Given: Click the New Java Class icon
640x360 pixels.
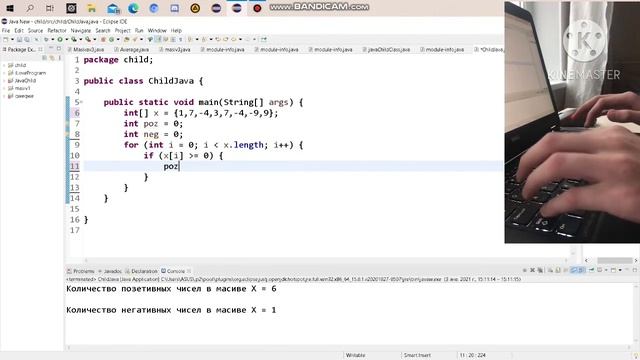Looking at the screenshot, I should 111,40.
